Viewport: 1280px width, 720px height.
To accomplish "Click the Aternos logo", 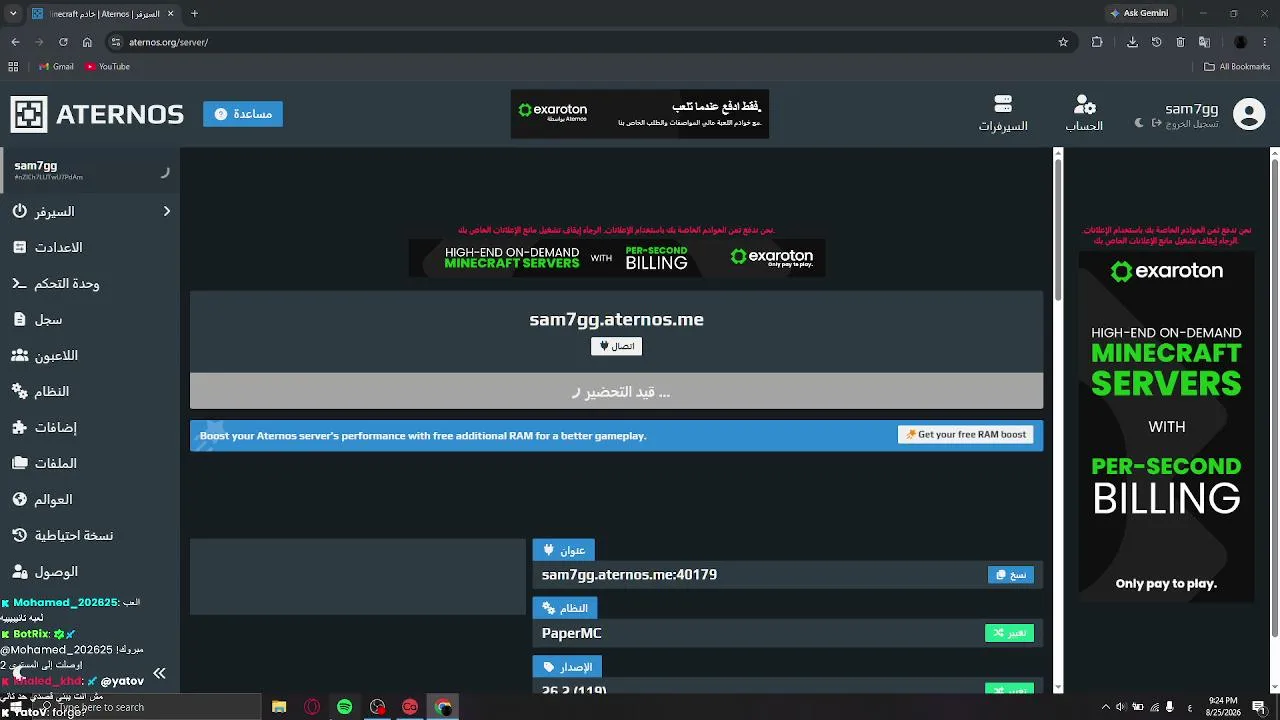I will (x=97, y=114).
